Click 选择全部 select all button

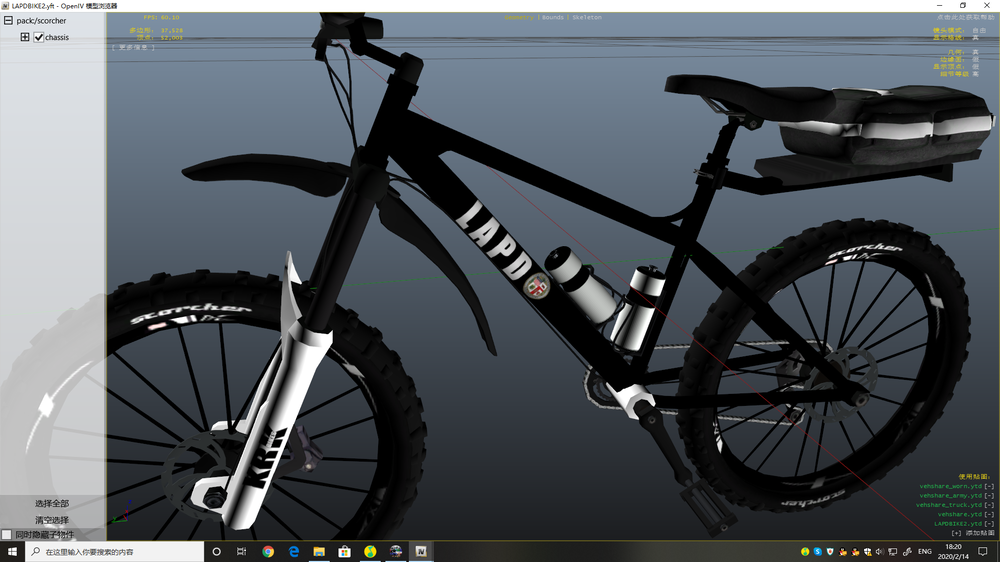[x=52, y=503]
